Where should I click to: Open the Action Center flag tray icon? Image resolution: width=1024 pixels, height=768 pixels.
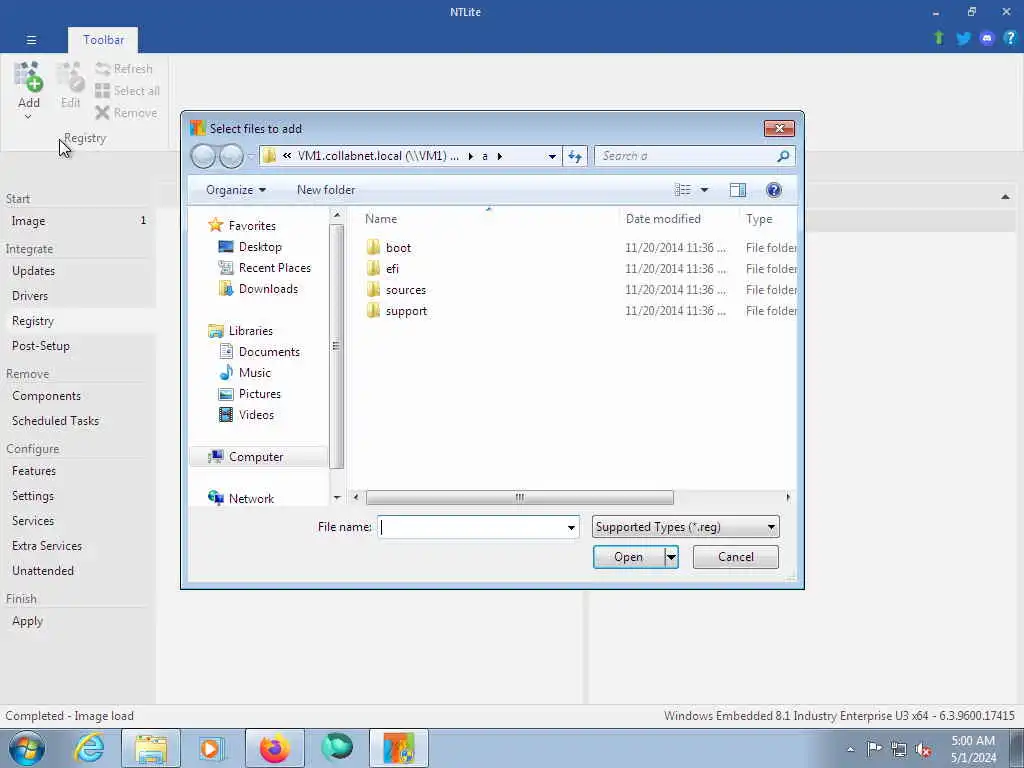pyautogui.click(x=874, y=749)
